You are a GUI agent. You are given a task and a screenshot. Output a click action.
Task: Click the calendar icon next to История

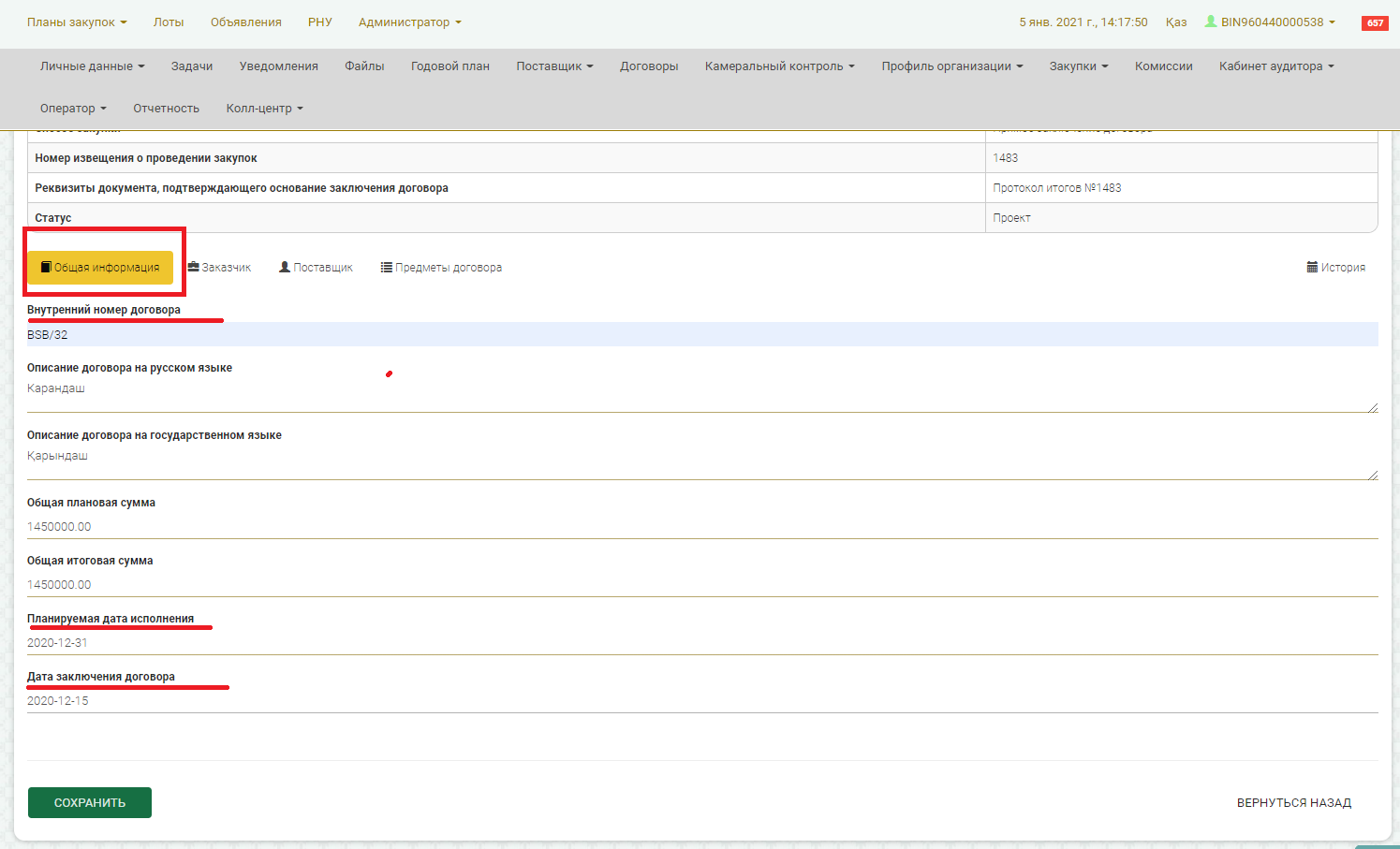click(1312, 268)
